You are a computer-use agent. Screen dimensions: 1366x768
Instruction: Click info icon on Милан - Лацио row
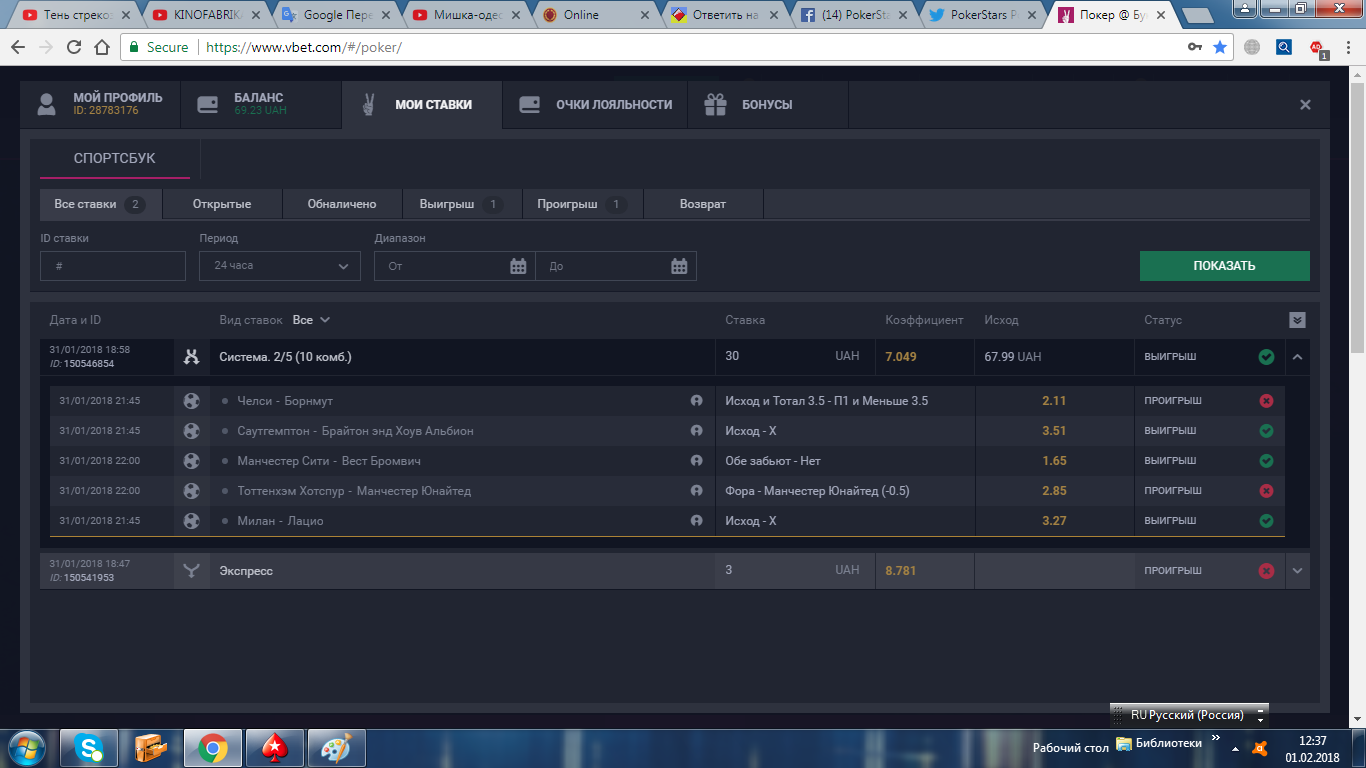(697, 521)
